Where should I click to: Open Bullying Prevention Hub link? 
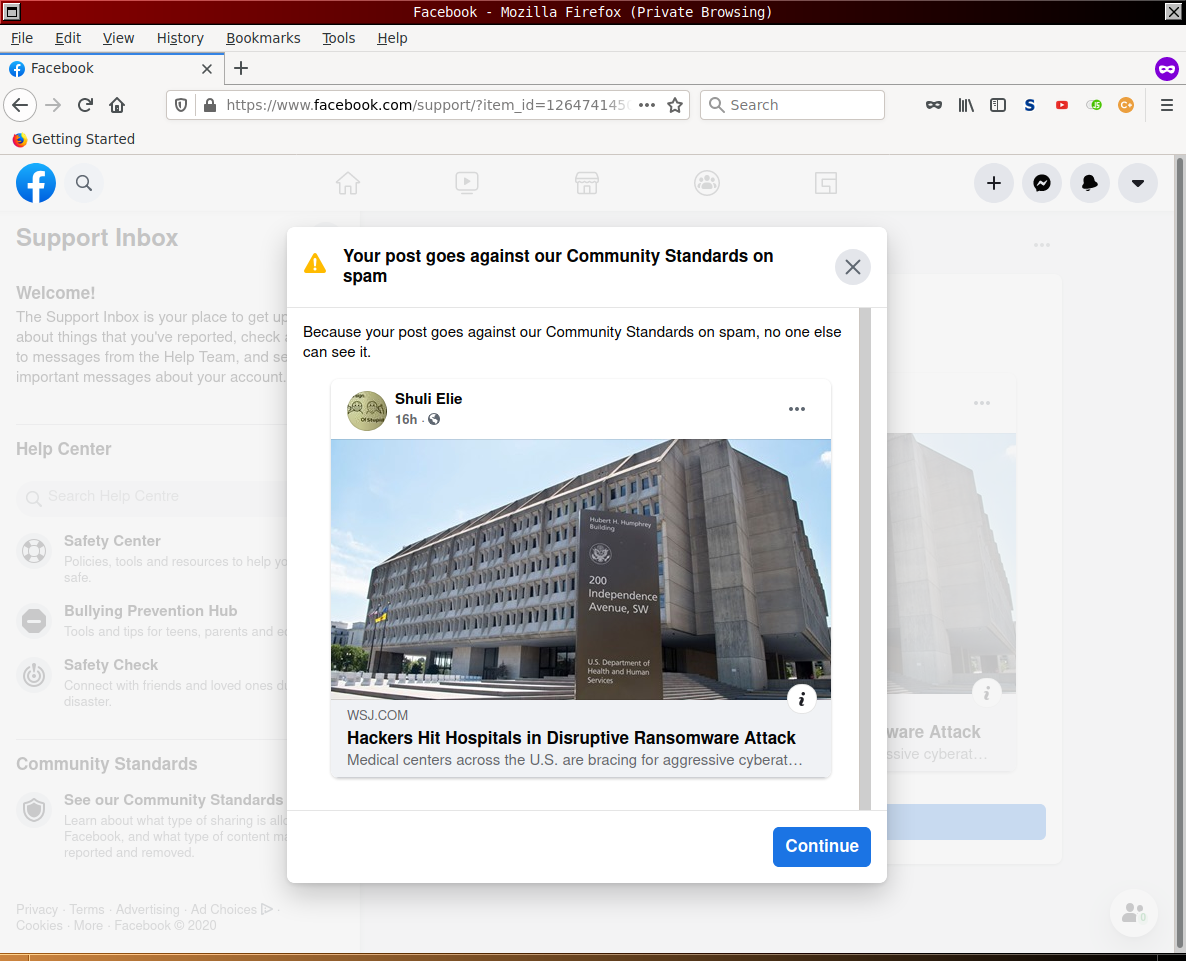pyautogui.click(x=151, y=611)
